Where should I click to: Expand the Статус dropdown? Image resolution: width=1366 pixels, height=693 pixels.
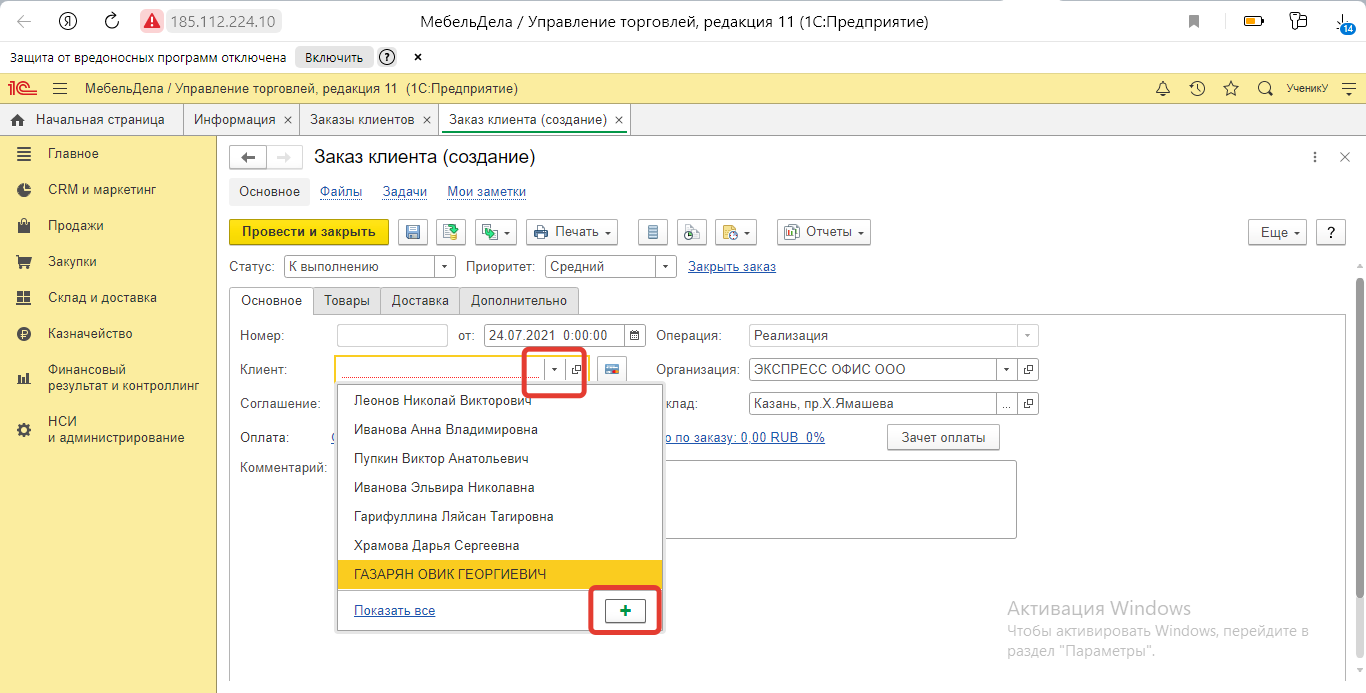click(x=445, y=267)
